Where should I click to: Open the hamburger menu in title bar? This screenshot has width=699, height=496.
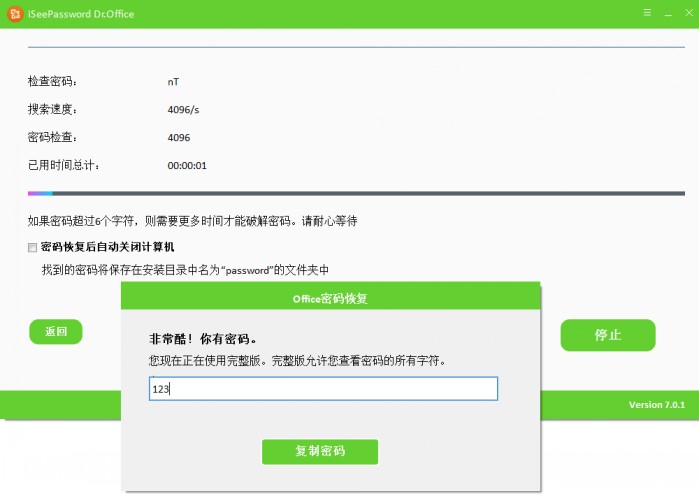click(647, 12)
